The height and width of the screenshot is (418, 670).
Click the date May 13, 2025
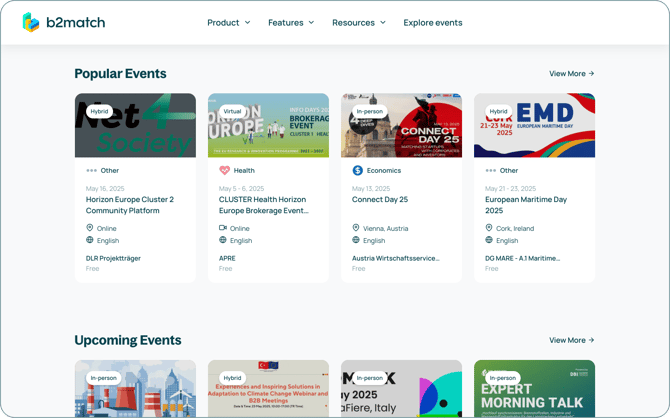371,188
